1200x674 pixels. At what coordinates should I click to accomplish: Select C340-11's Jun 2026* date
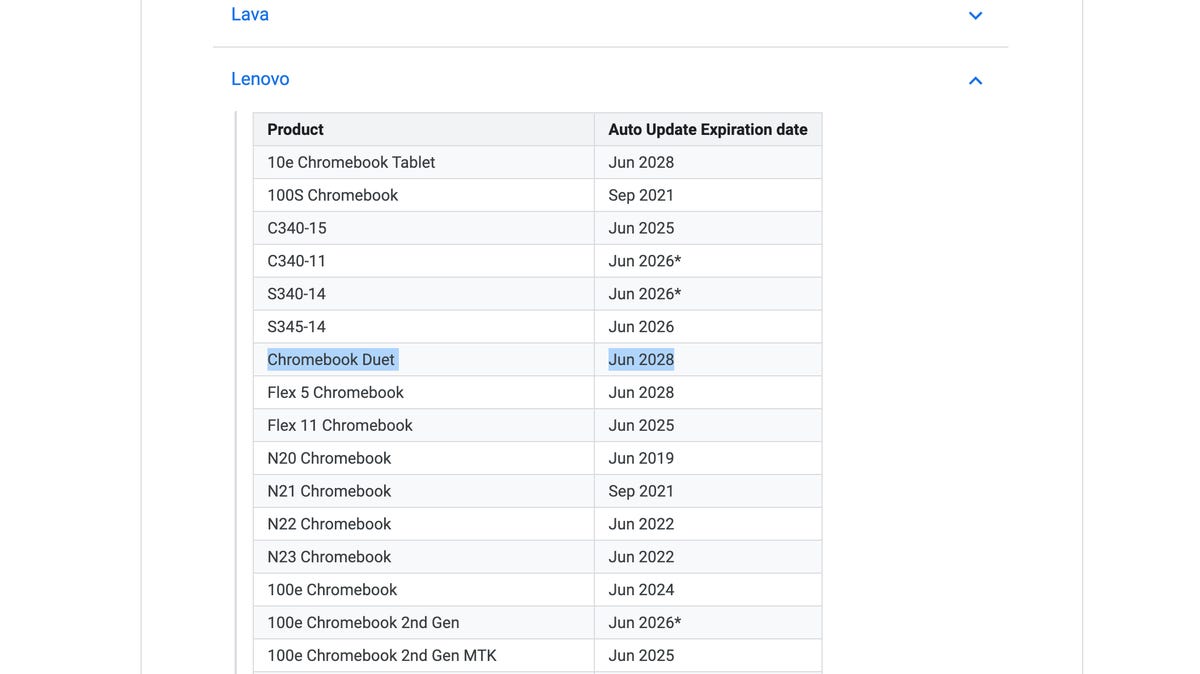(x=645, y=261)
